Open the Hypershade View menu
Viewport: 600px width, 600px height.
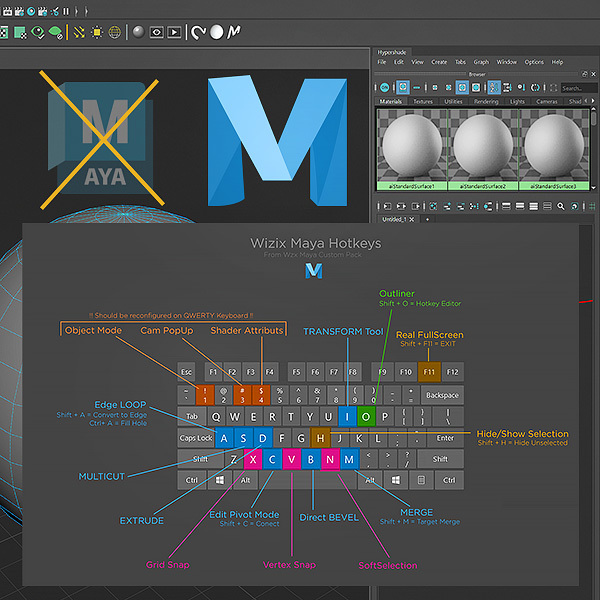coord(417,62)
